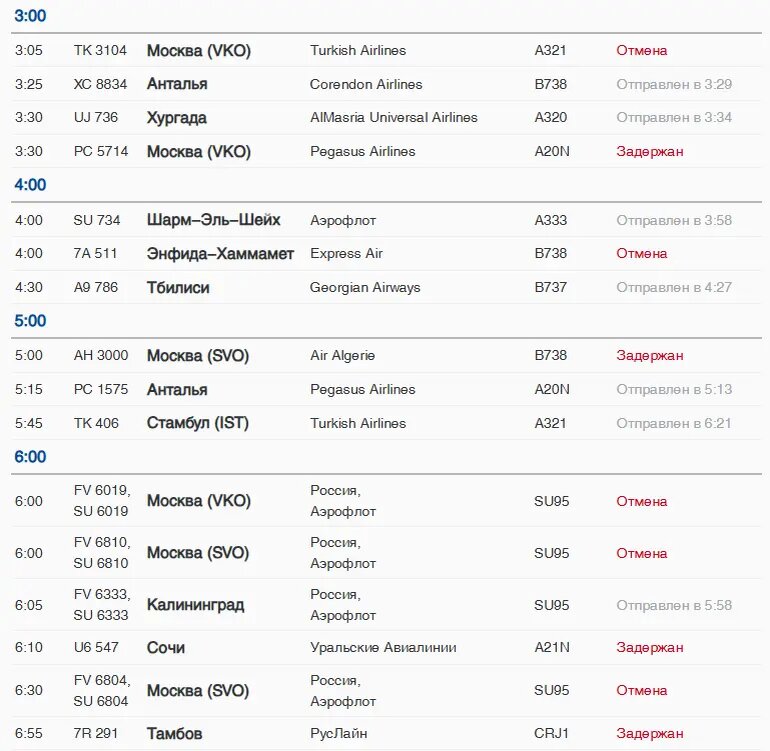This screenshot has height=751, width=770.
Task: Select the Стамбул (IST) destination link
Action: pyautogui.click(x=198, y=423)
